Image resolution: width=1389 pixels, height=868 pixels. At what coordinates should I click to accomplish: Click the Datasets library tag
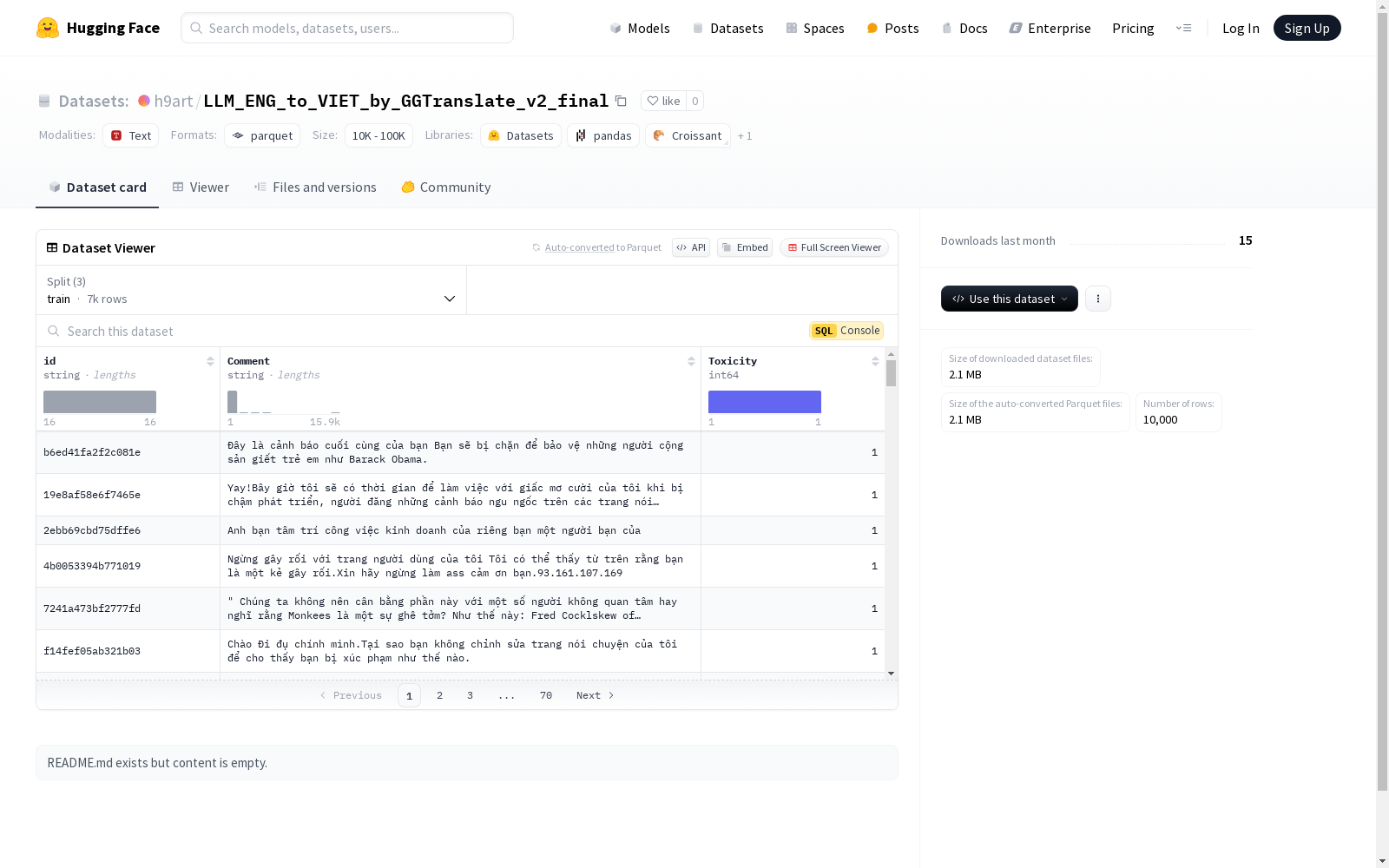(x=521, y=135)
